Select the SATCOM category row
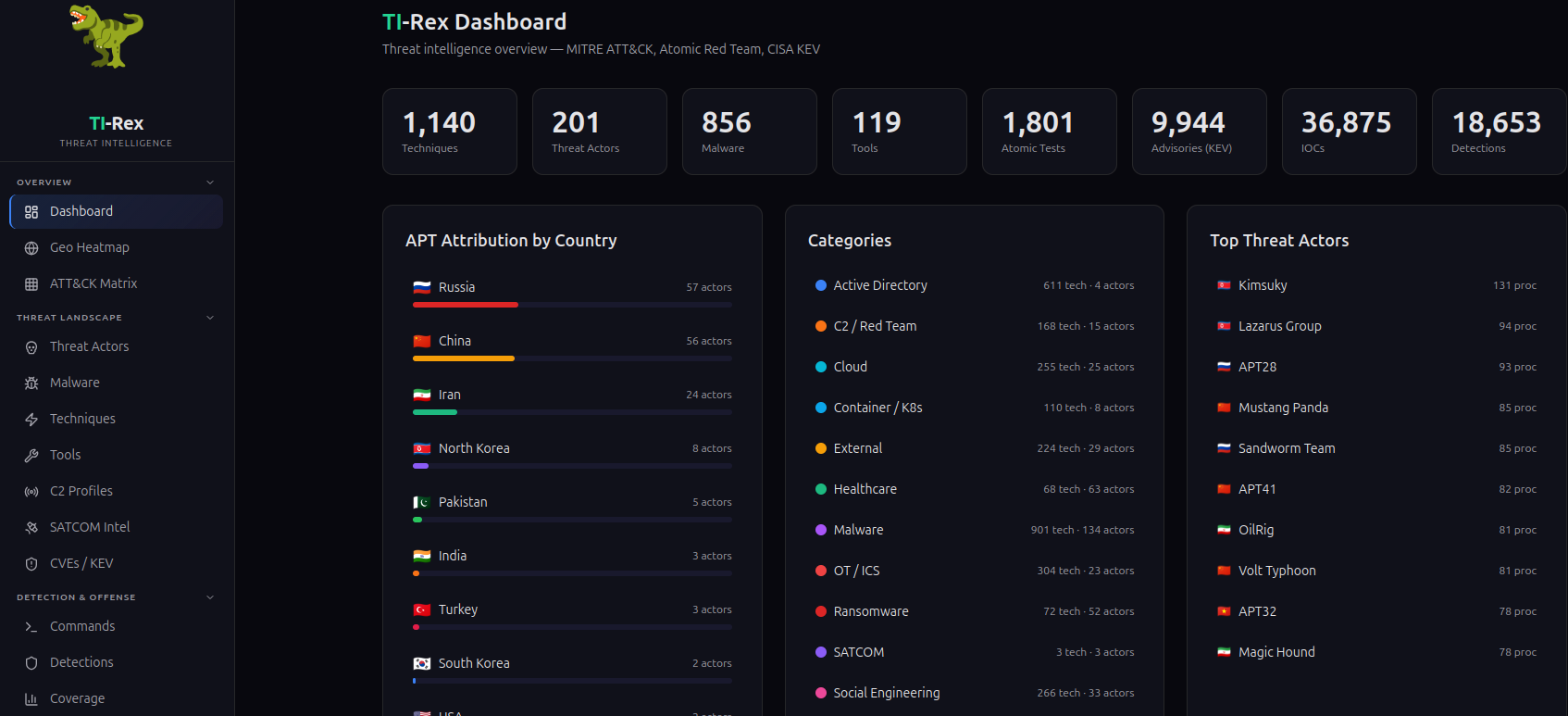 click(x=975, y=652)
